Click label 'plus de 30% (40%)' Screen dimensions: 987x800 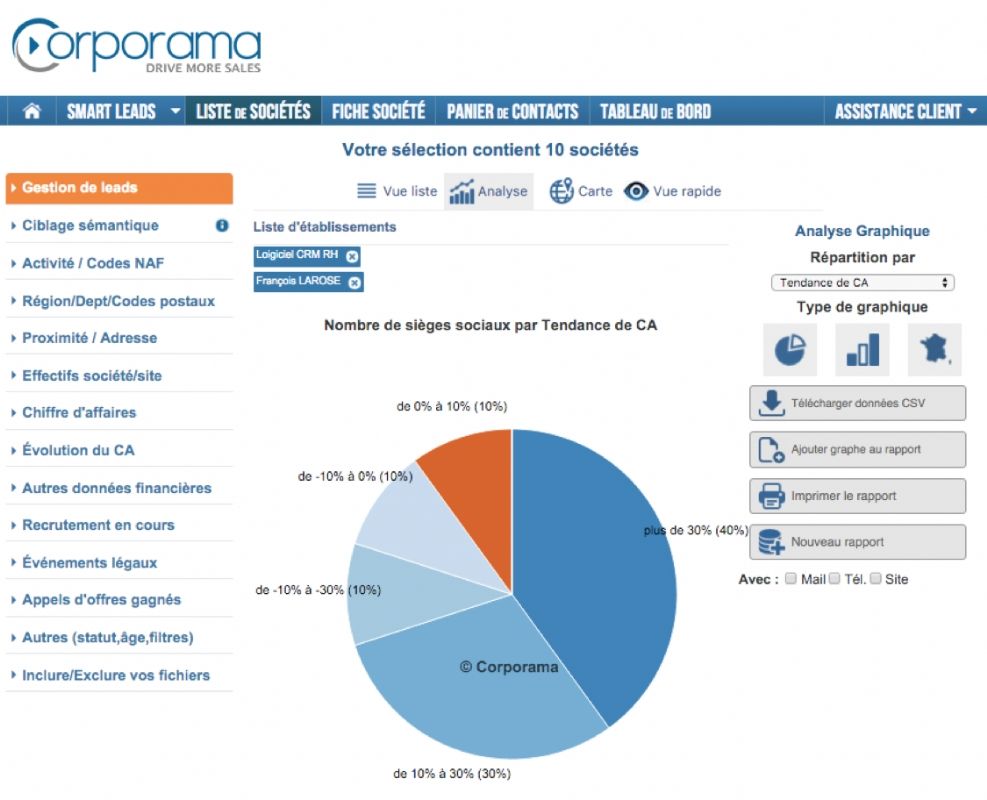click(696, 531)
